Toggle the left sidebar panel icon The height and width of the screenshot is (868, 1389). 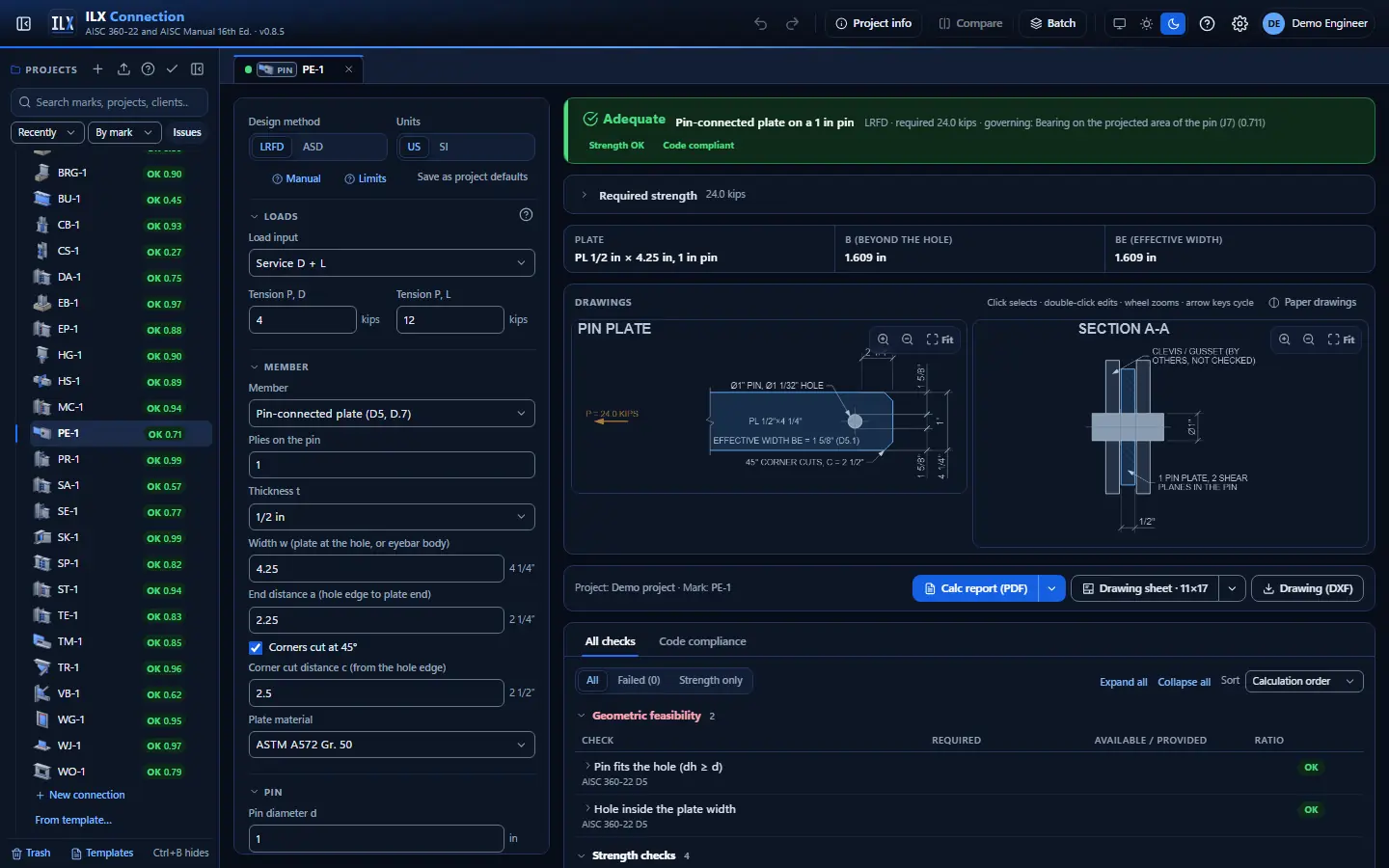coord(24,23)
